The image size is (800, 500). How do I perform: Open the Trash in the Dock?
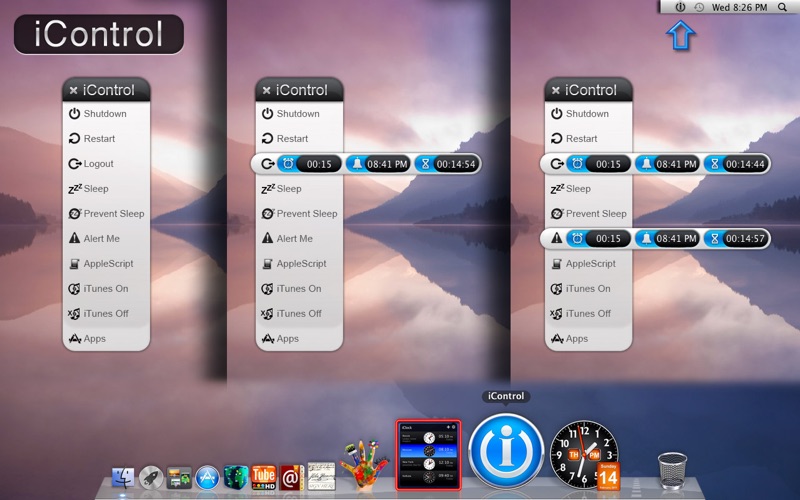(672, 471)
